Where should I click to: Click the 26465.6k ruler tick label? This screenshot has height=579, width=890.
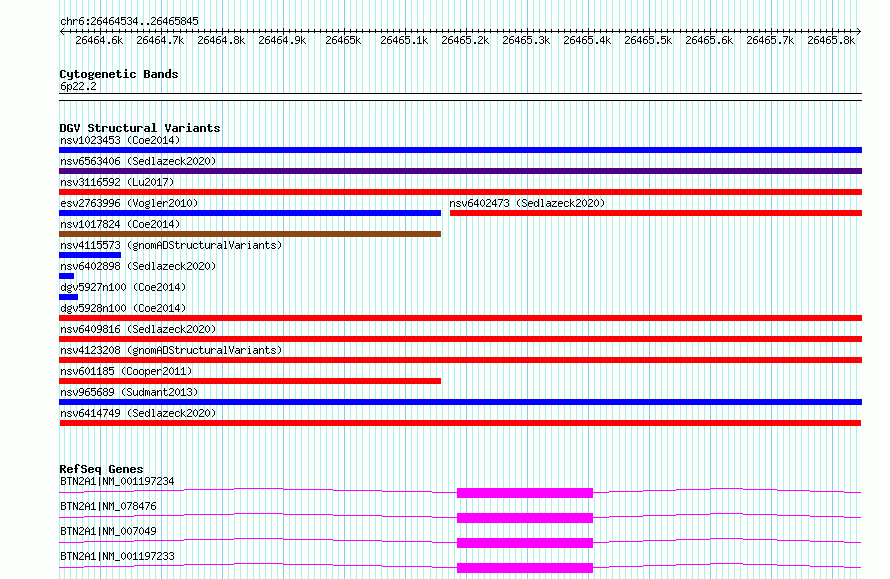pos(710,40)
